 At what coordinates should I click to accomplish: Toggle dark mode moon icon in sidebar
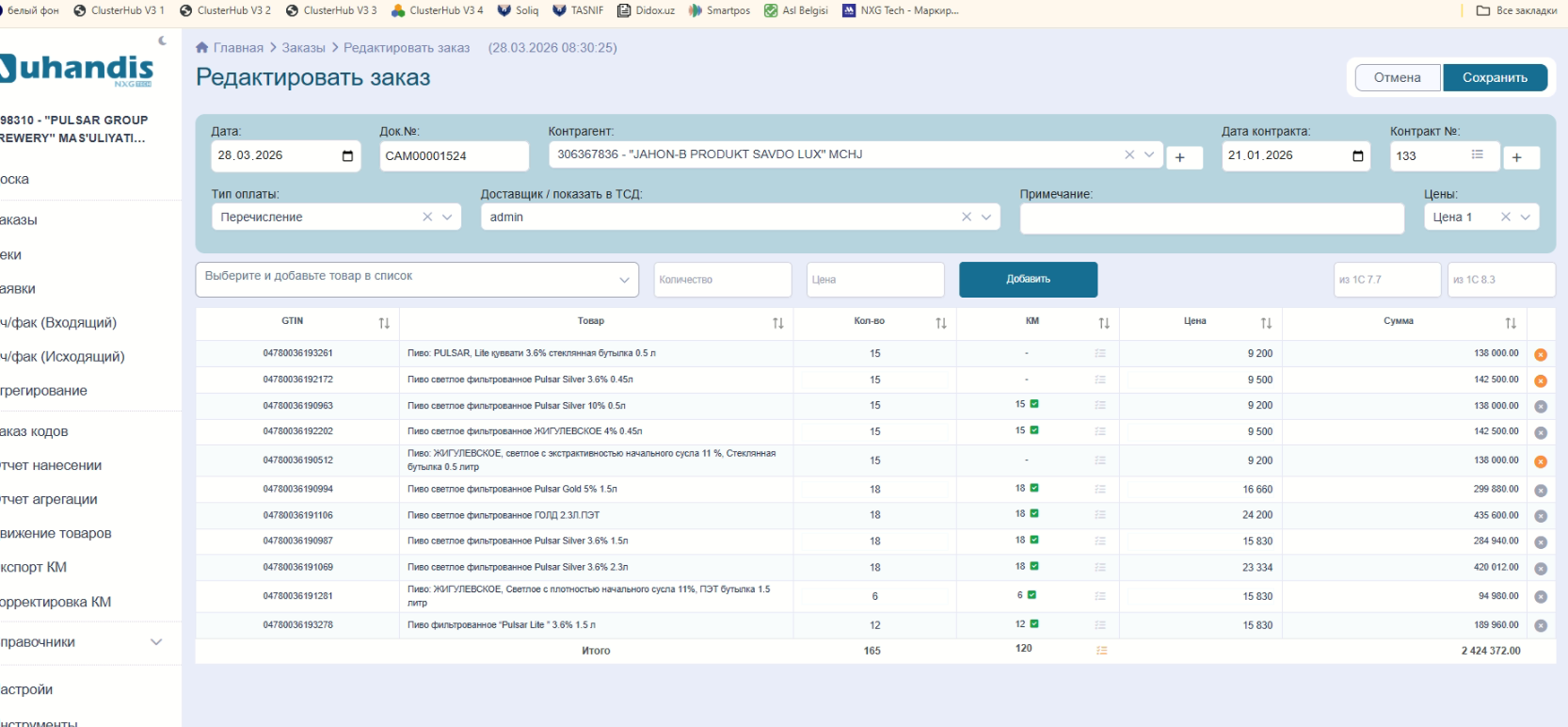[163, 40]
